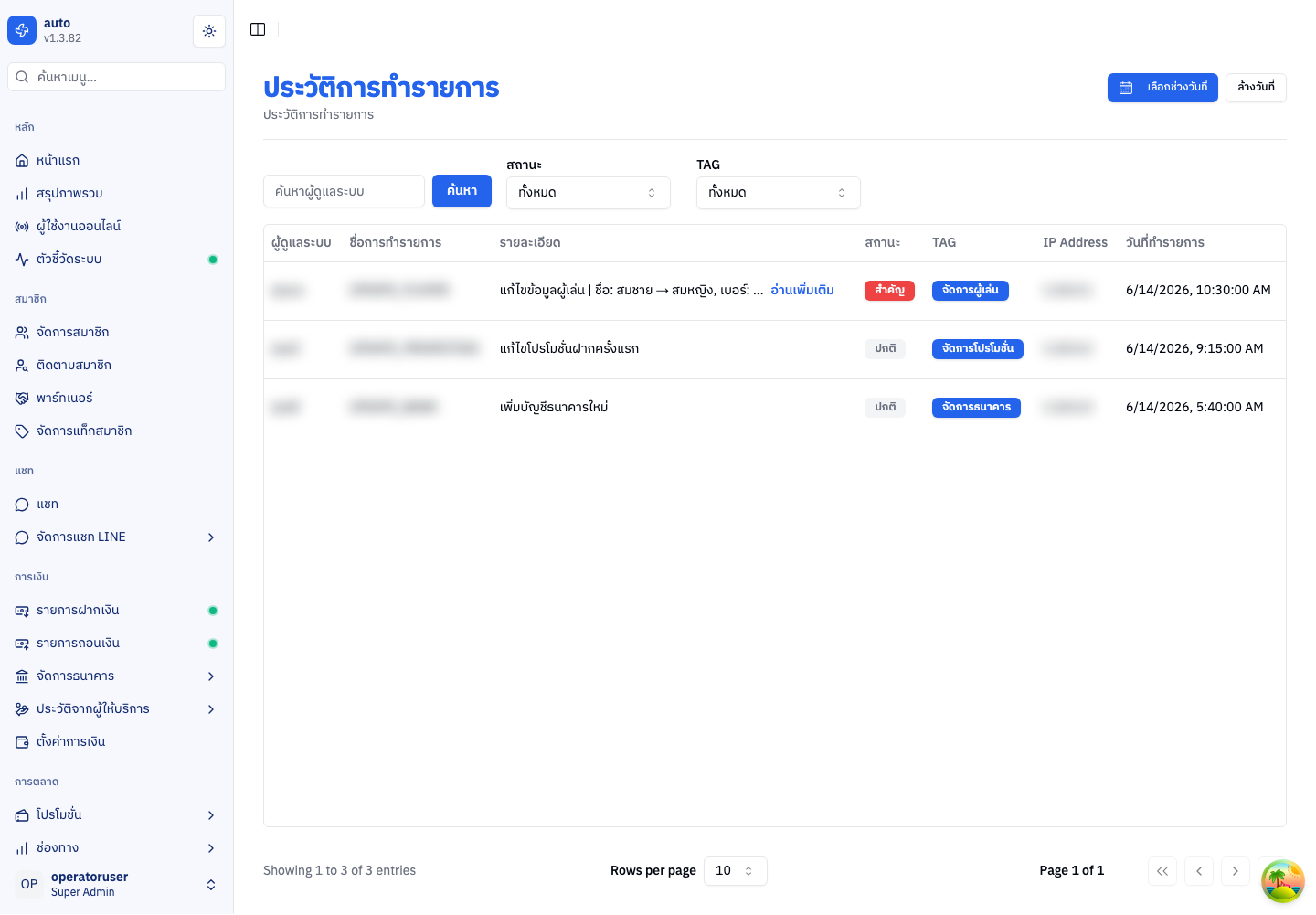The width and height of the screenshot is (1316, 915).
Task: Open รายการถอนเงิน withdrawal icon
Action: pos(22,644)
